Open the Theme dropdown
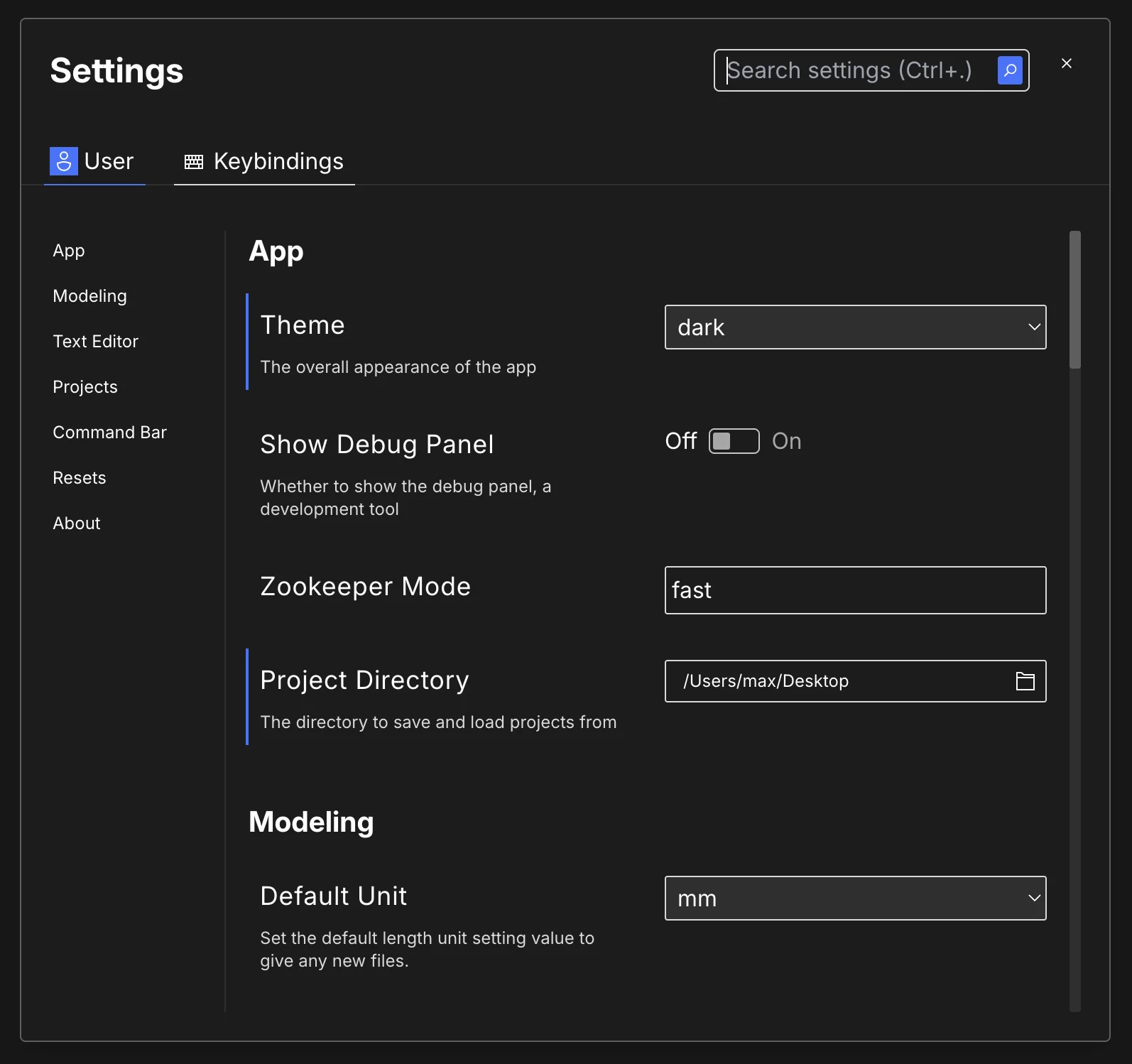 [x=854, y=327]
